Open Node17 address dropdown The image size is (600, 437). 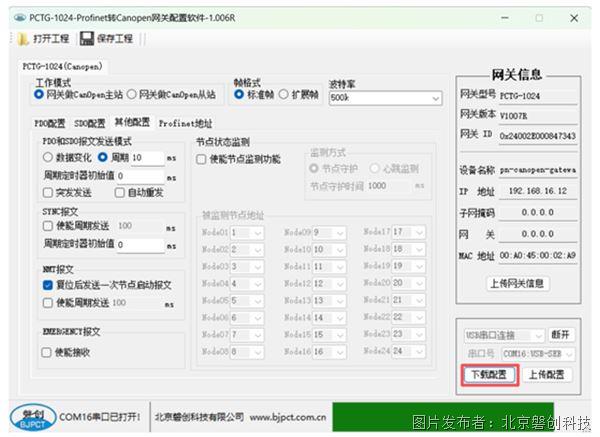tap(409, 232)
